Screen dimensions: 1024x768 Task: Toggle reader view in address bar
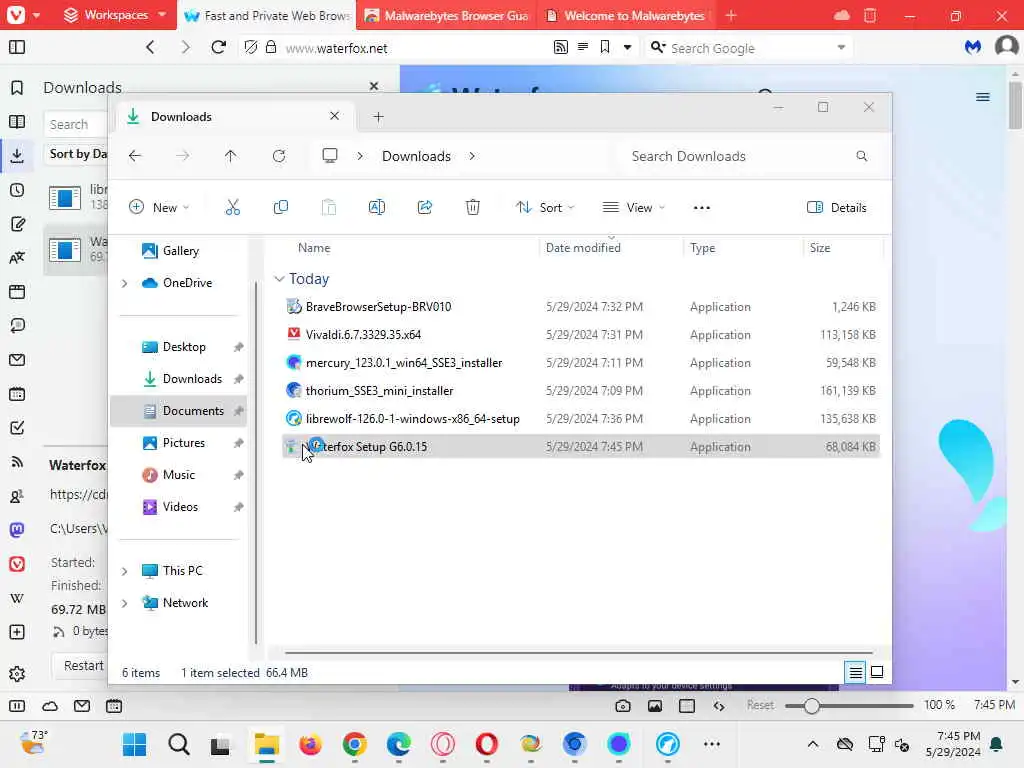tap(583, 47)
